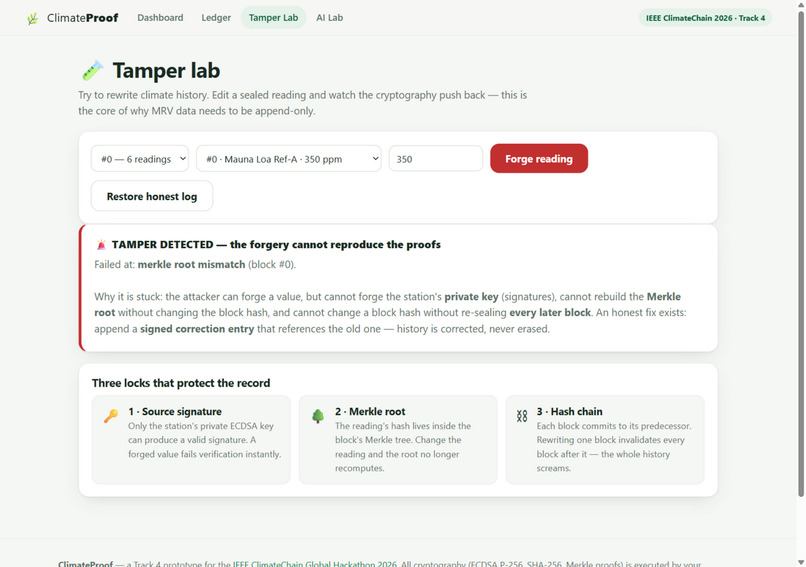This screenshot has height=567, width=806.
Task: Click the tree icon for Merkle root
Action: (x=318, y=416)
